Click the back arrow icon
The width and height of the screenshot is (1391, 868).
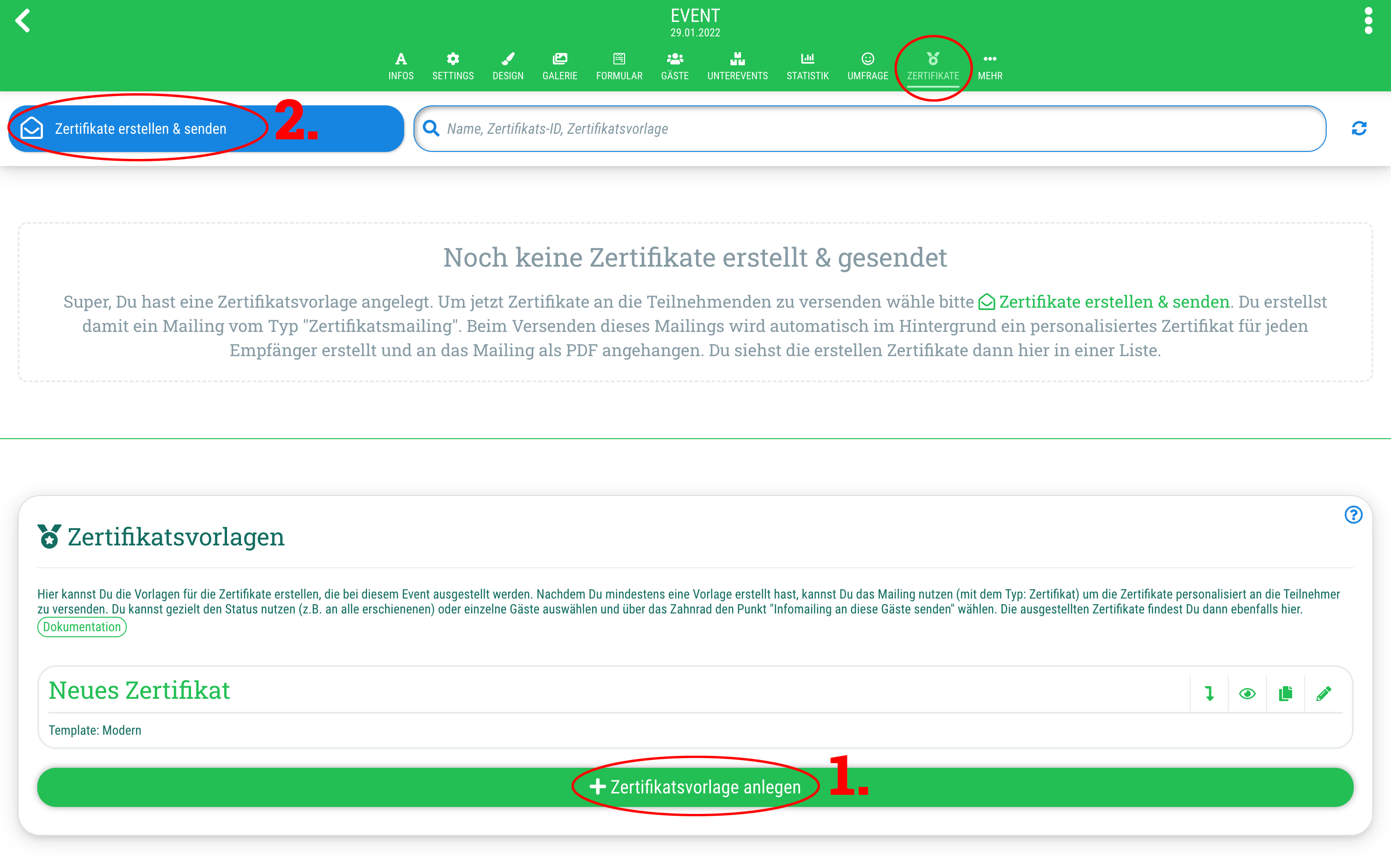pos(22,21)
